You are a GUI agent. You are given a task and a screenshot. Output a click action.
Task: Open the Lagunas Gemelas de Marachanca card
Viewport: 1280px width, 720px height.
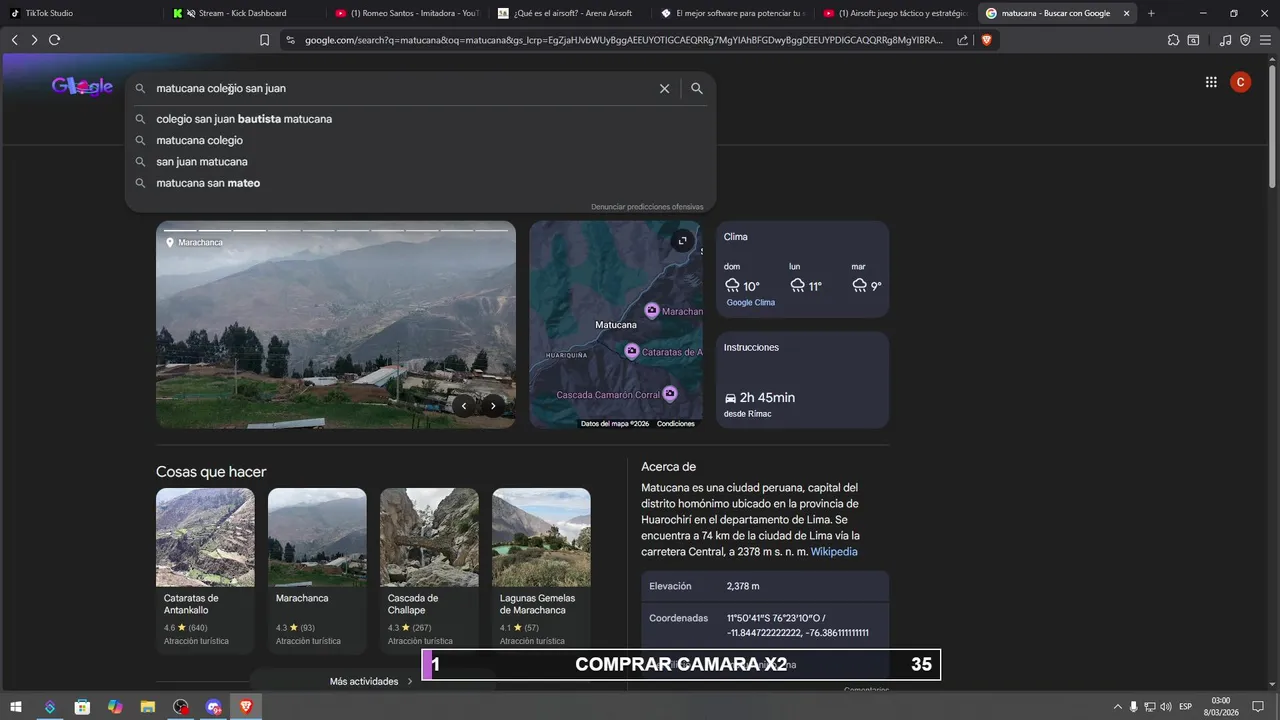(541, 571)
